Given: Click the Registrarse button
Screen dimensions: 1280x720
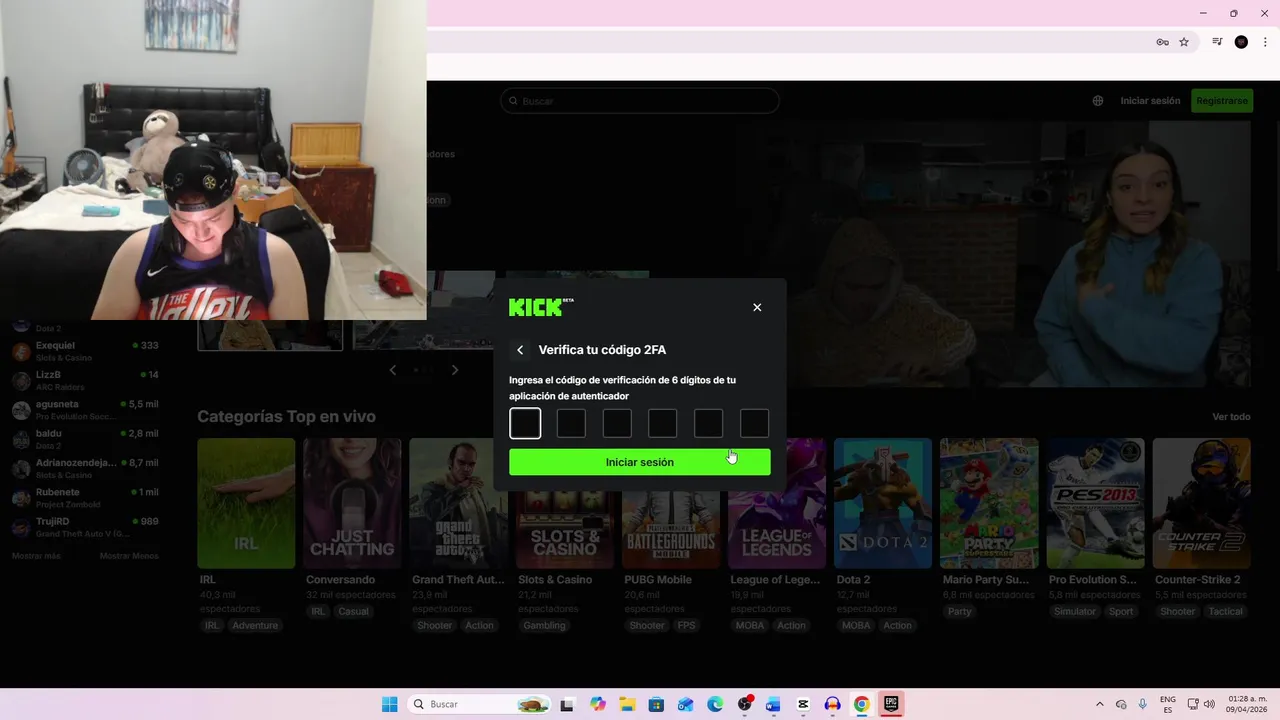Looking at the screenshot, I should [1222, 101].
